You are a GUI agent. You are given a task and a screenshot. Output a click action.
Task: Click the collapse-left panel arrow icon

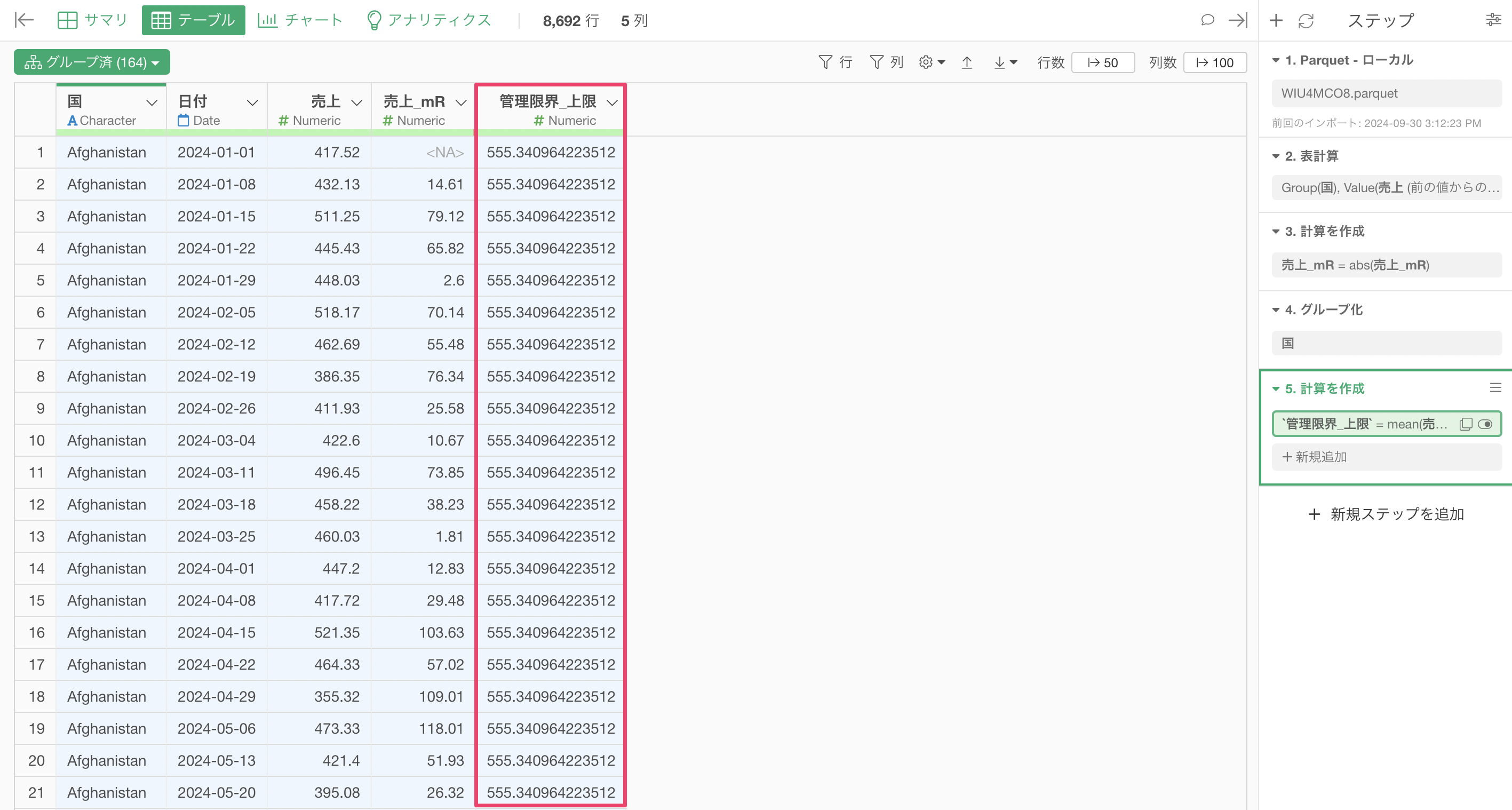click(x=24, y=20)
